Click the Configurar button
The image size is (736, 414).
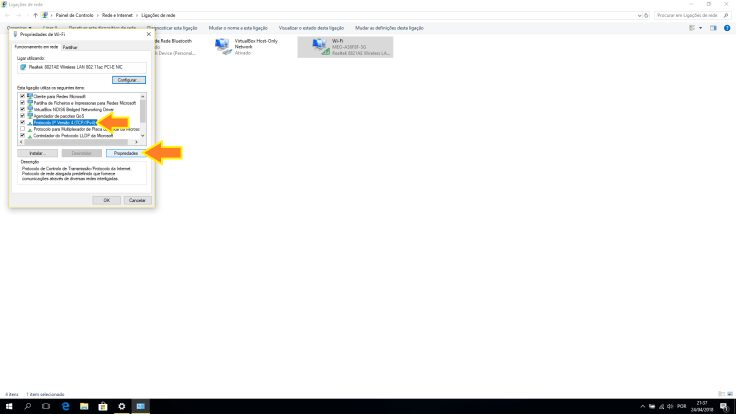coord(126,79)
